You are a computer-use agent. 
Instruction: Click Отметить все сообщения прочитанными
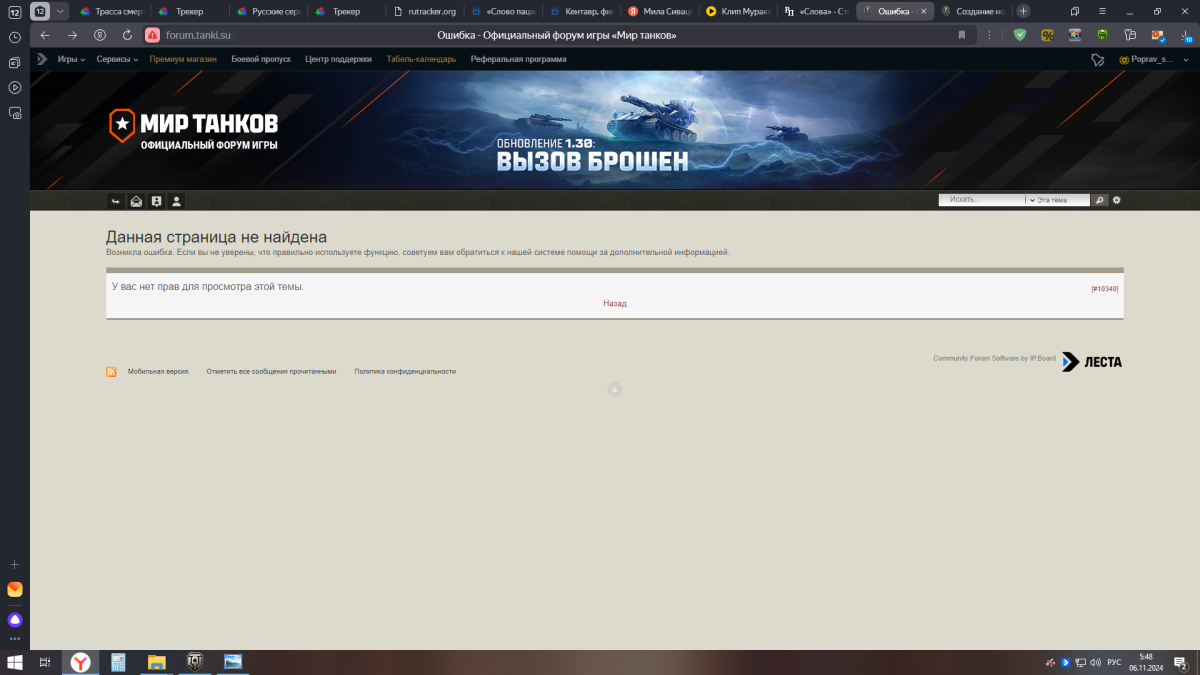[x=271, y=371]
